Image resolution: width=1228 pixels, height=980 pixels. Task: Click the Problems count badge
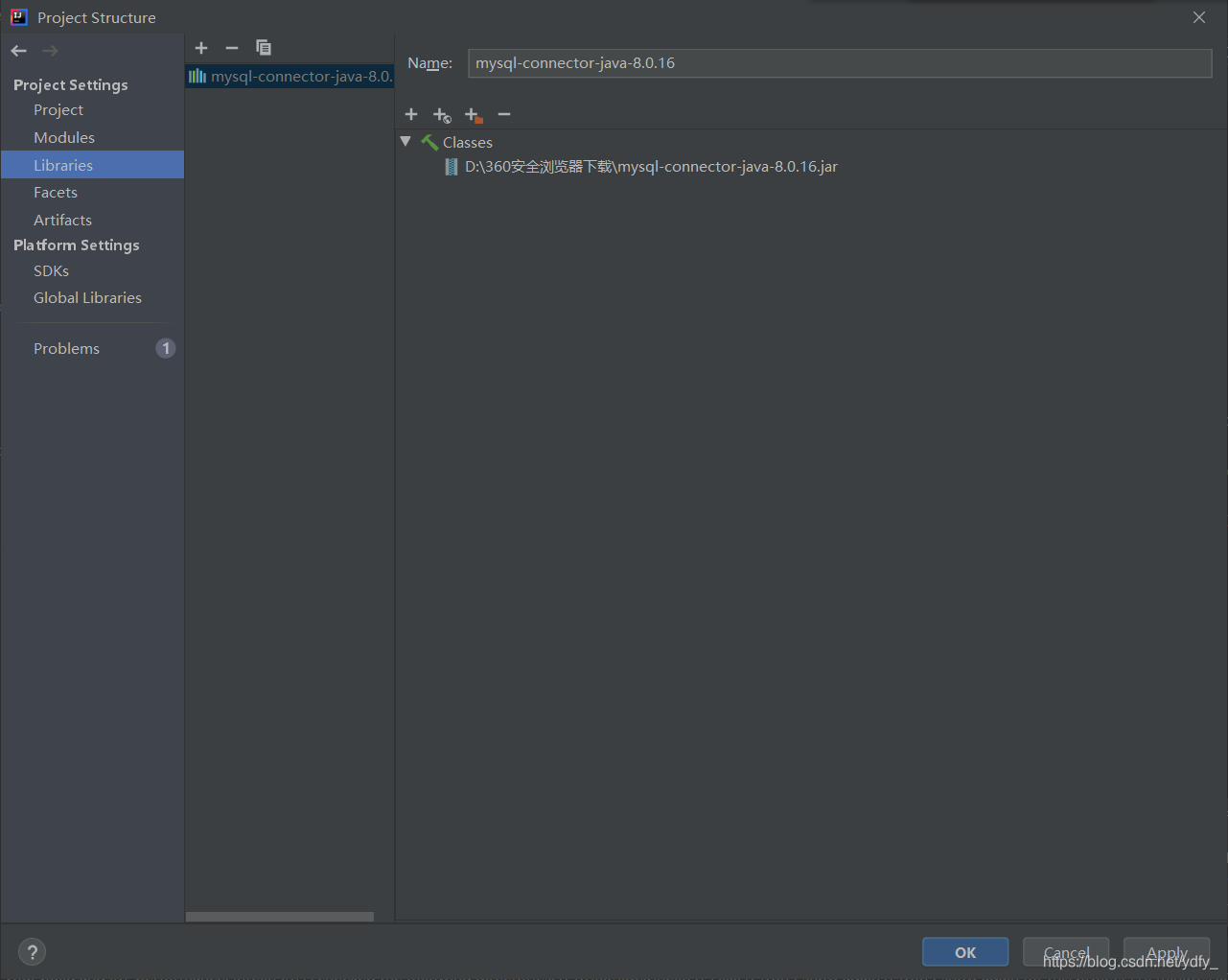(x=166, y=348)
